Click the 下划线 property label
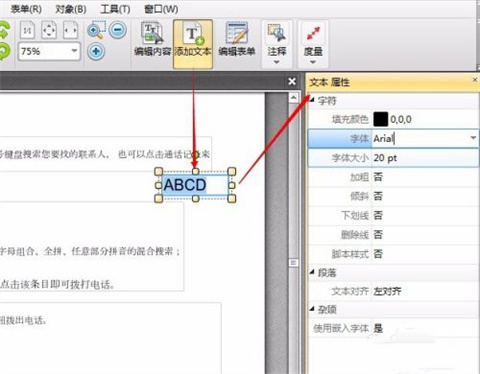Image resolution: width=480 pixels, height=374 pixels. pos(355,215)
